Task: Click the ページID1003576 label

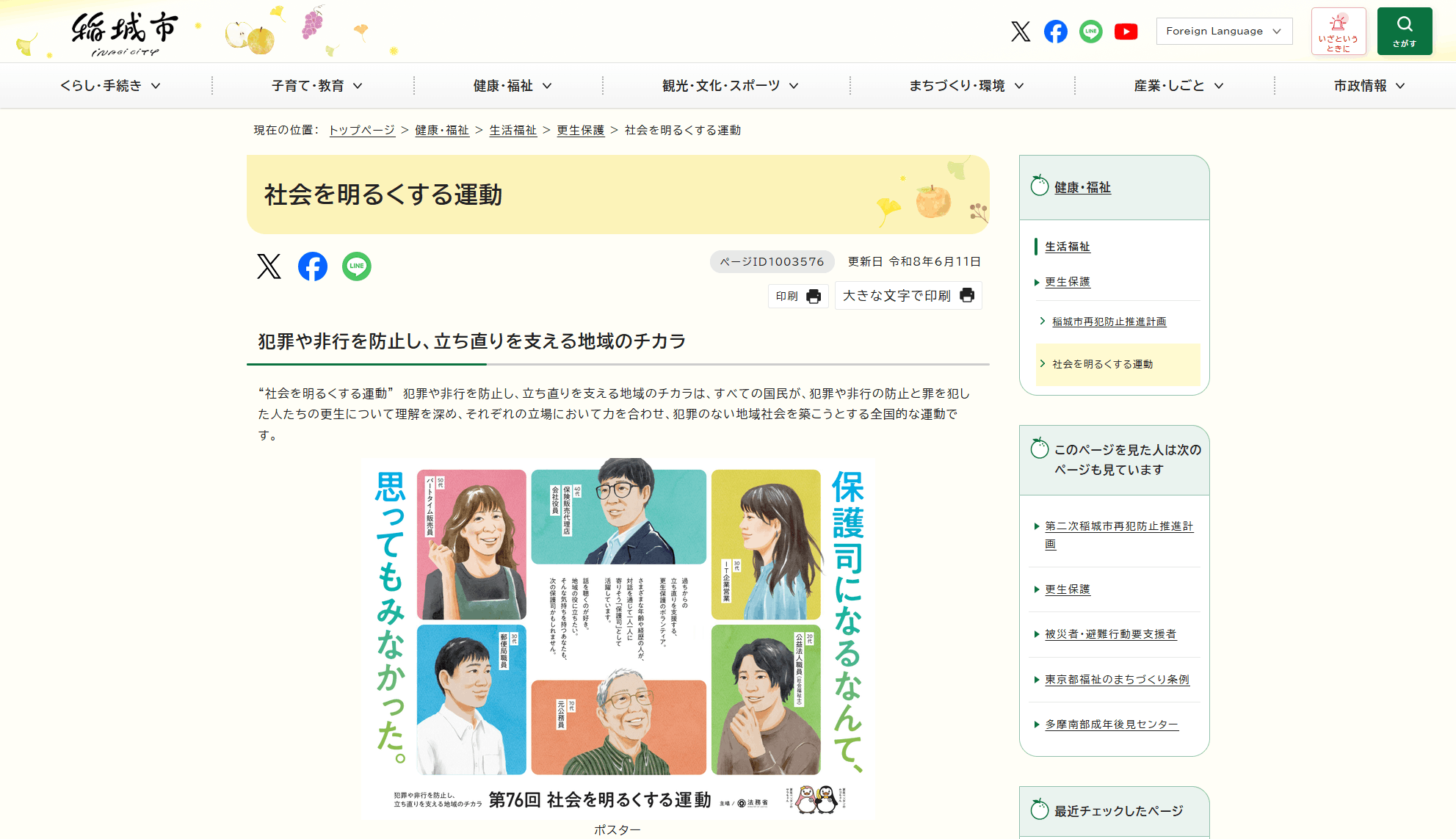Action: (x=772, y=261)
